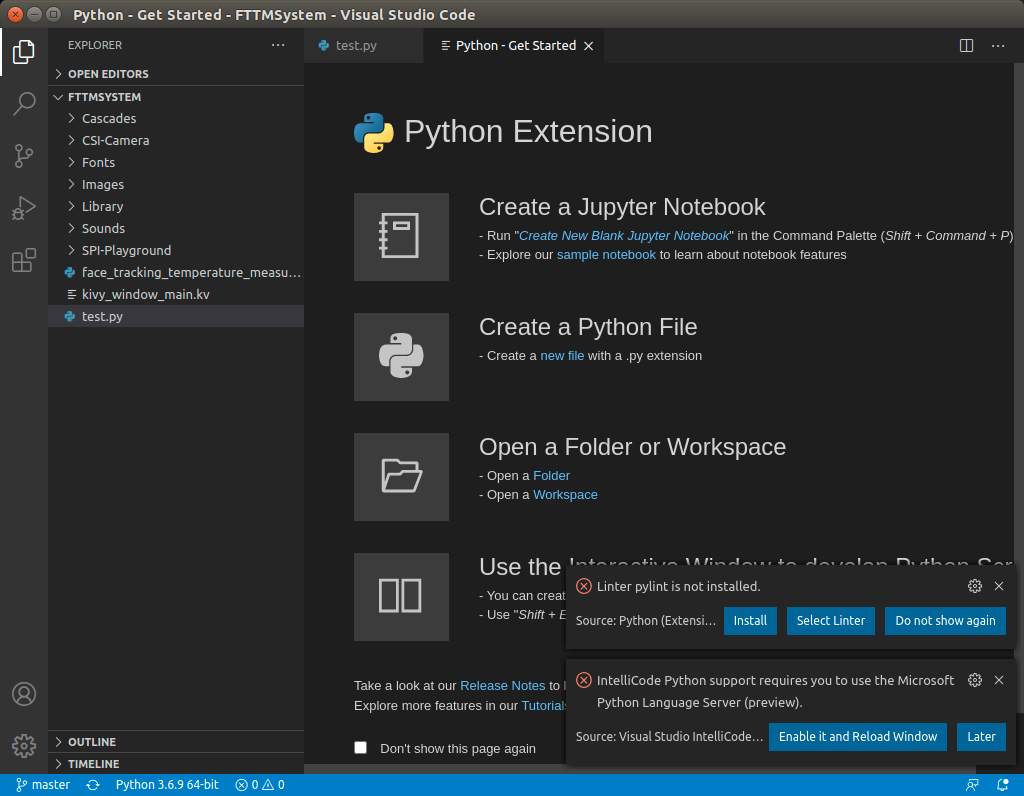Image resolution: width=1024 pixels, height=796 pixels.
Task: Click the Open Folder tile icon
Action: (401, 477)
